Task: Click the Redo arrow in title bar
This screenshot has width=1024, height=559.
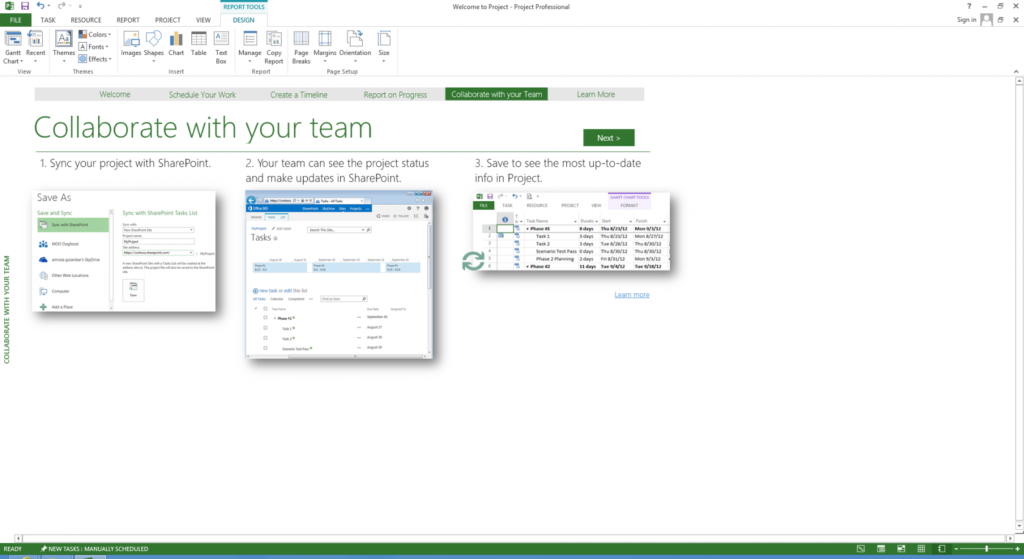Action: click(61, 6)
